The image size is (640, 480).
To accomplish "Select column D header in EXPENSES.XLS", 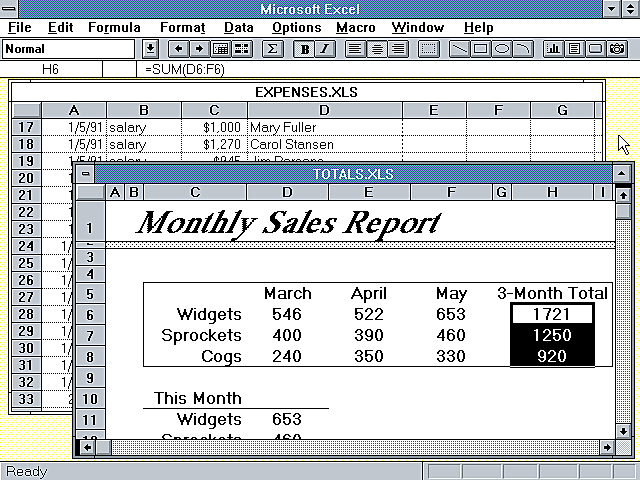I will tap(324, 110).
